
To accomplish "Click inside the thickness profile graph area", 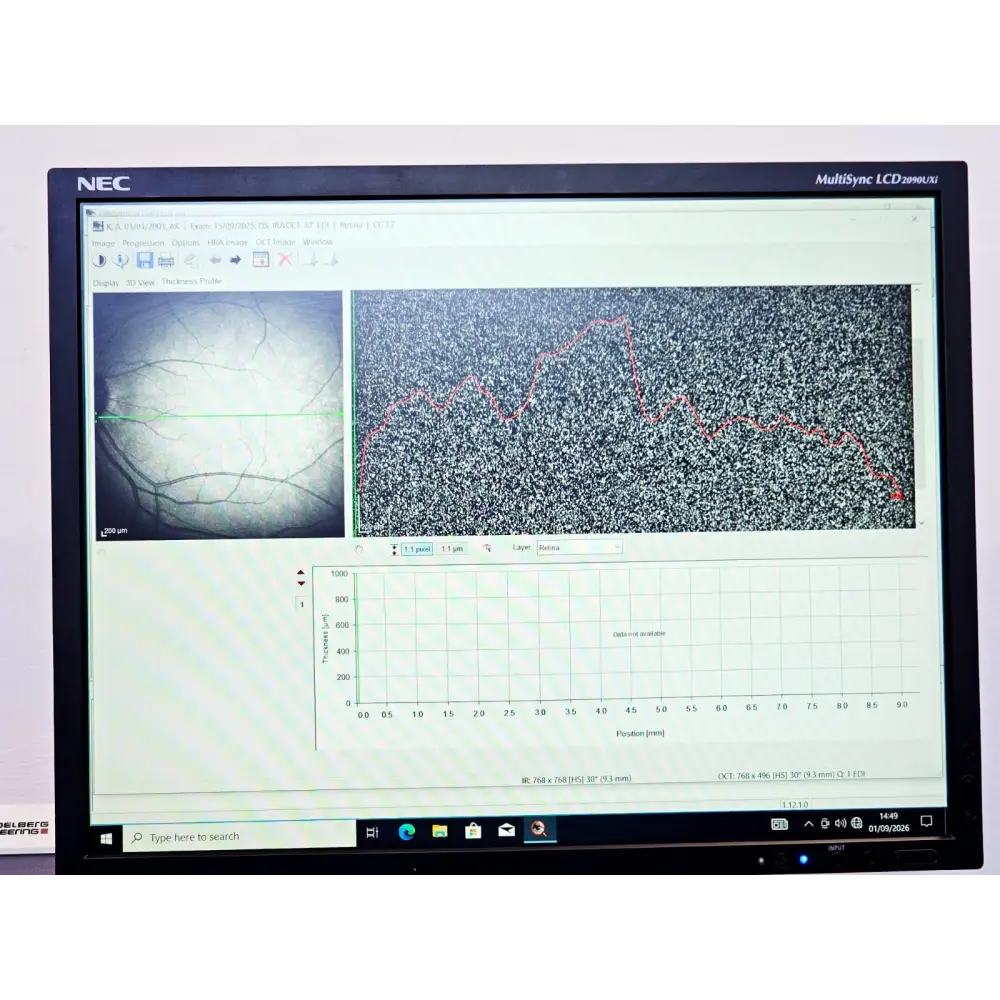I will (636, 635).
